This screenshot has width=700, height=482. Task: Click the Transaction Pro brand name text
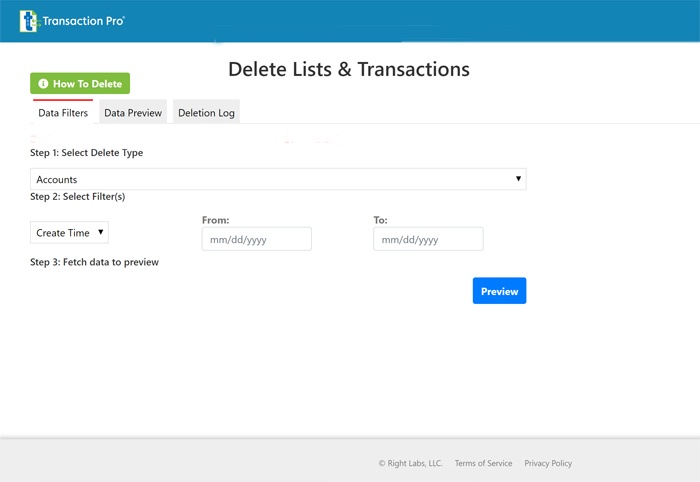pos(84,20)
